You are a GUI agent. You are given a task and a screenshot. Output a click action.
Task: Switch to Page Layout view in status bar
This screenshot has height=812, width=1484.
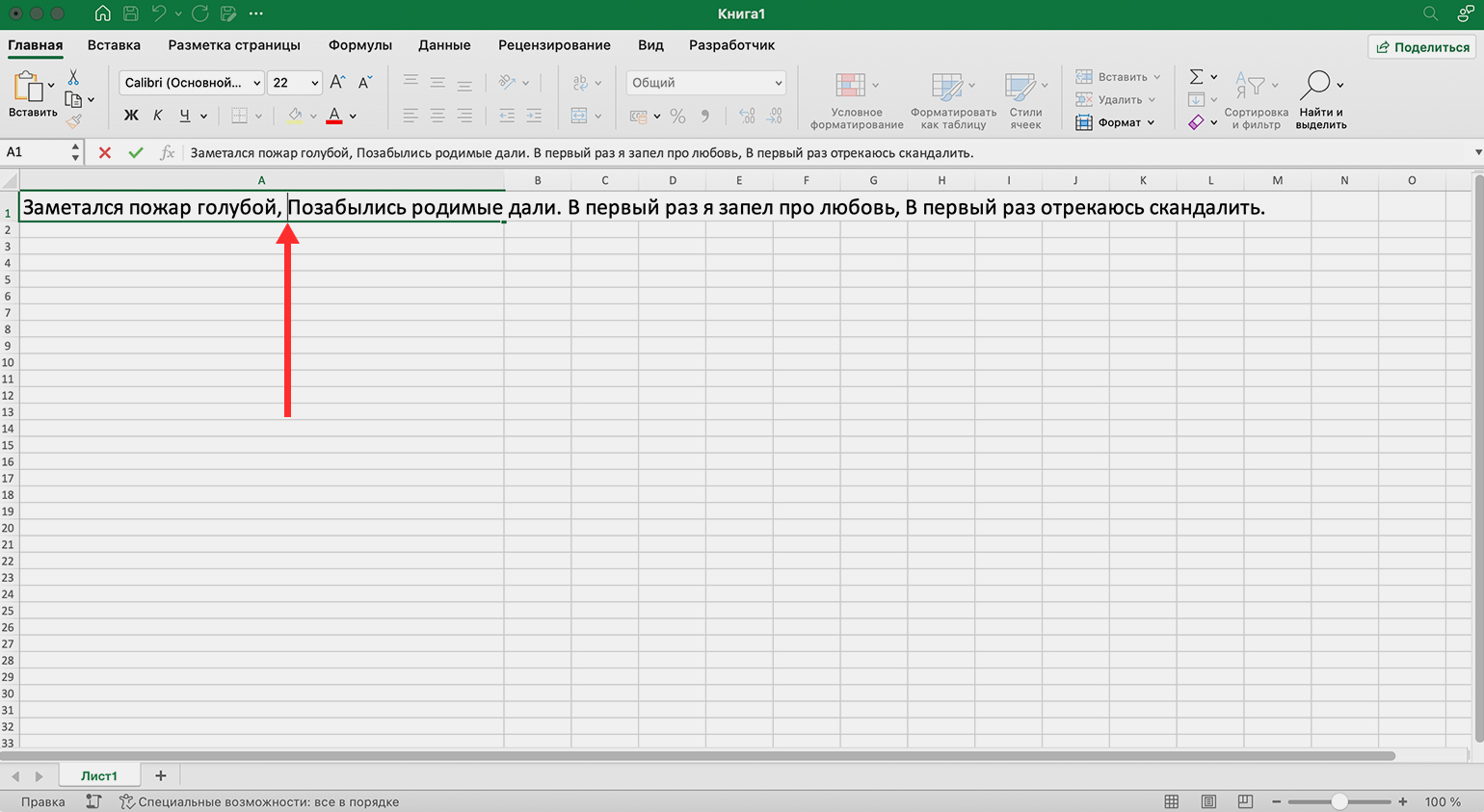(1208, 801)
